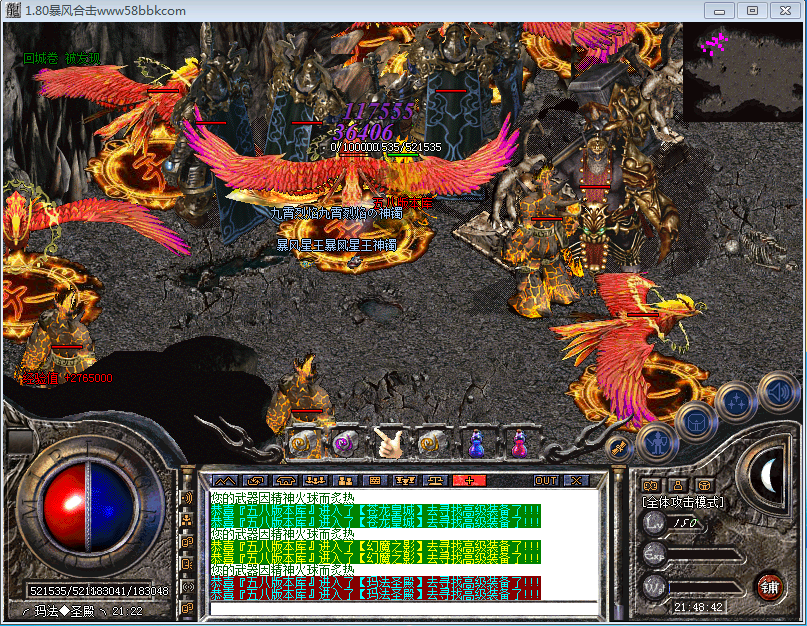
Task: Click the person icon above attack mode
Action: tap(678, 485)
